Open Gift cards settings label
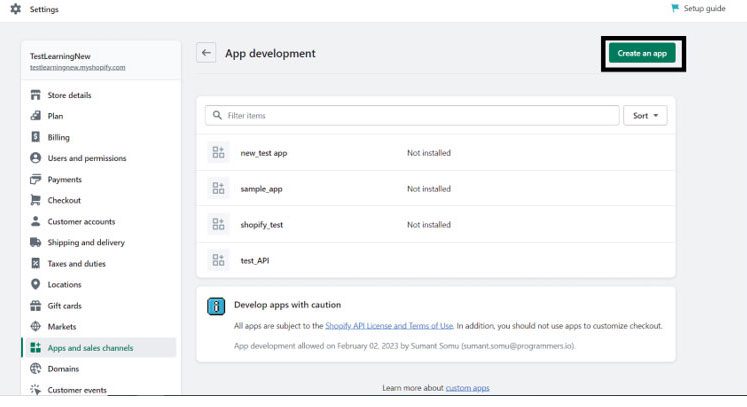The image size is (747, 407). pyautogui.click(x=64, y=305)
